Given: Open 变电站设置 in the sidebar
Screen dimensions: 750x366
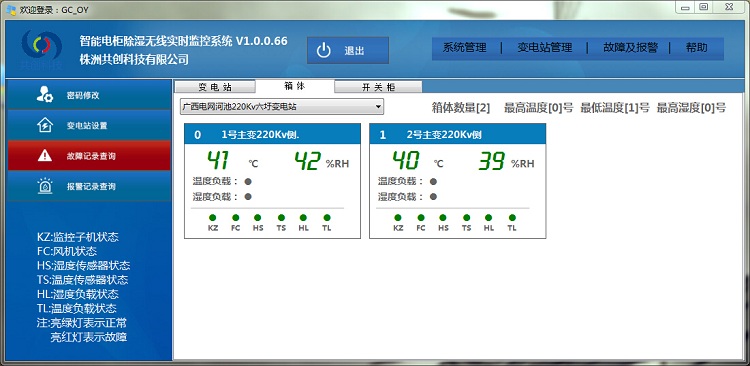Looking at the screenshot, I should [89, 125].
